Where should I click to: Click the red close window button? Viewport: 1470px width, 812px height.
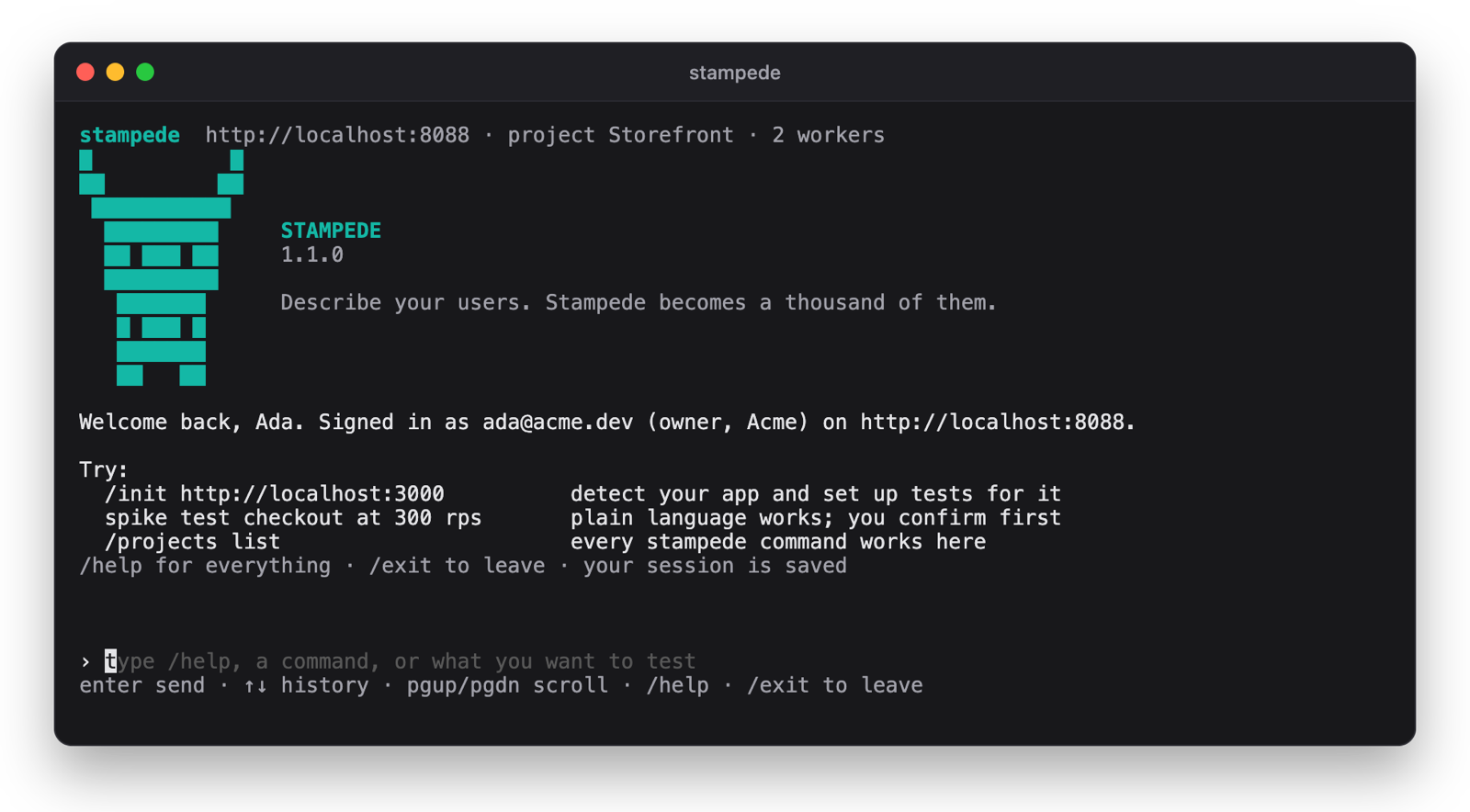click(85, 72)
